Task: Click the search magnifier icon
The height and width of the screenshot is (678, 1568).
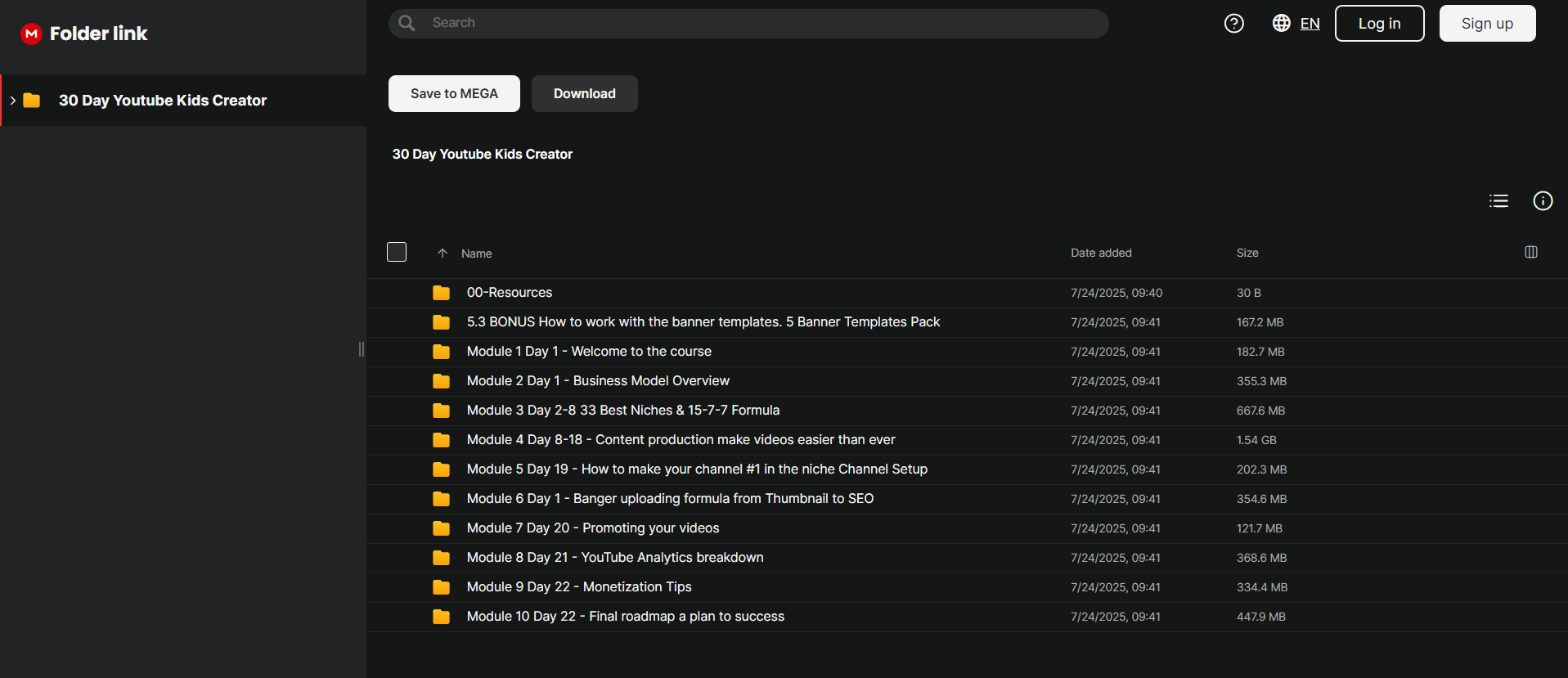Action: point(407,23)
